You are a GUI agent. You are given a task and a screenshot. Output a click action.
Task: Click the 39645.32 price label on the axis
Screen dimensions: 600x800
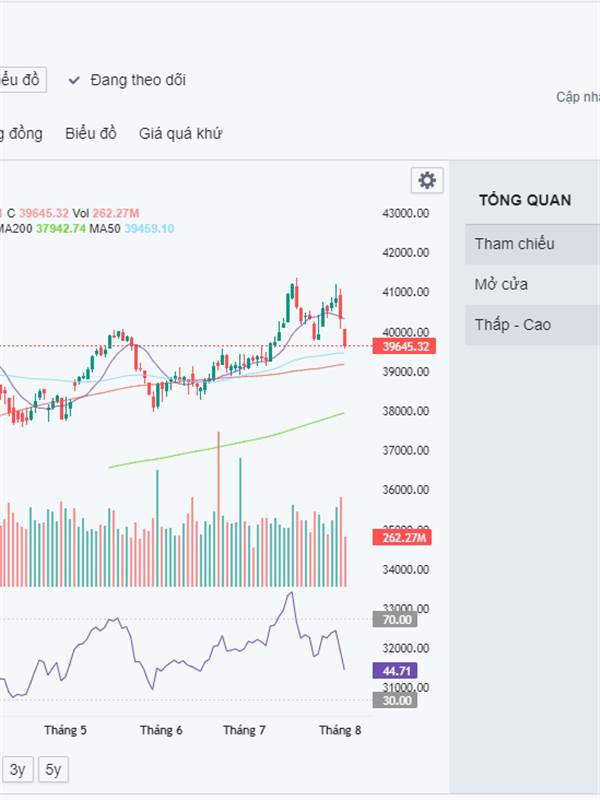(404, 346)
